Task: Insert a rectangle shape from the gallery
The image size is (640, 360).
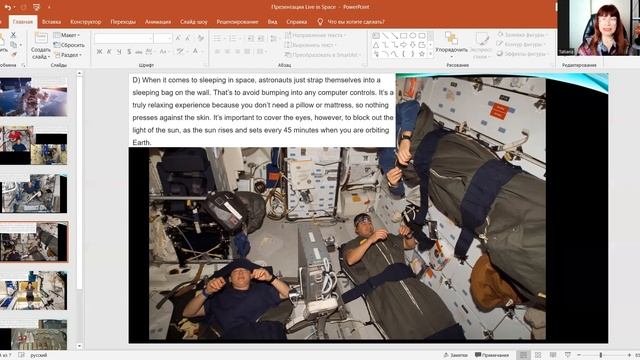Action: pos(403,36)
